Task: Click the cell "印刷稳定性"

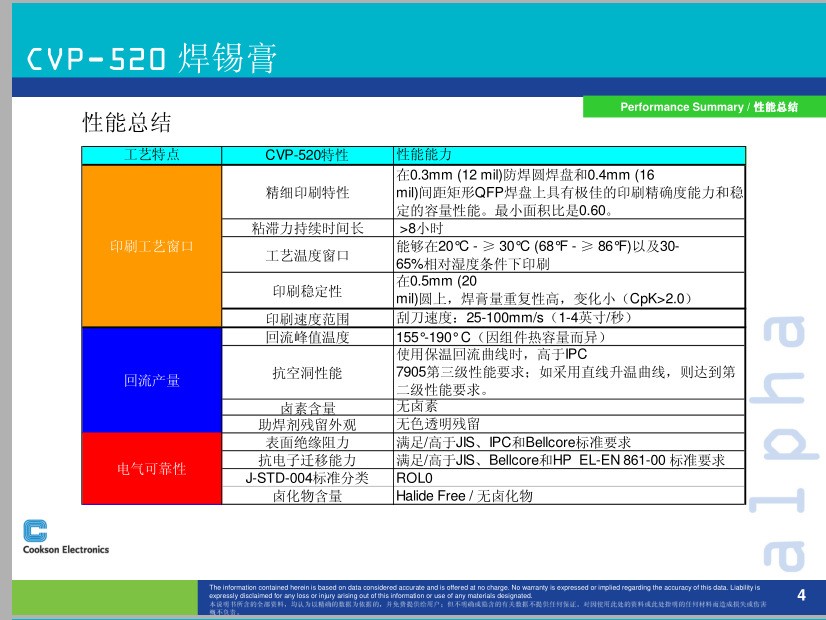Action: [307, 291]
